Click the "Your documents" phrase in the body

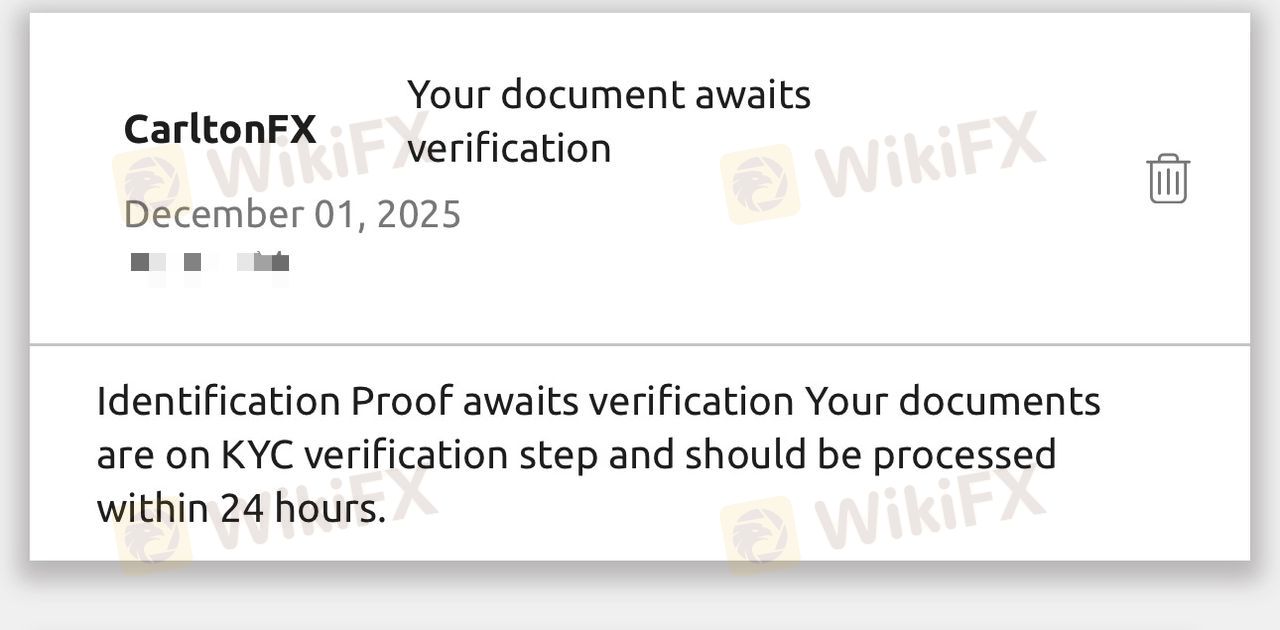pos(952,401)
